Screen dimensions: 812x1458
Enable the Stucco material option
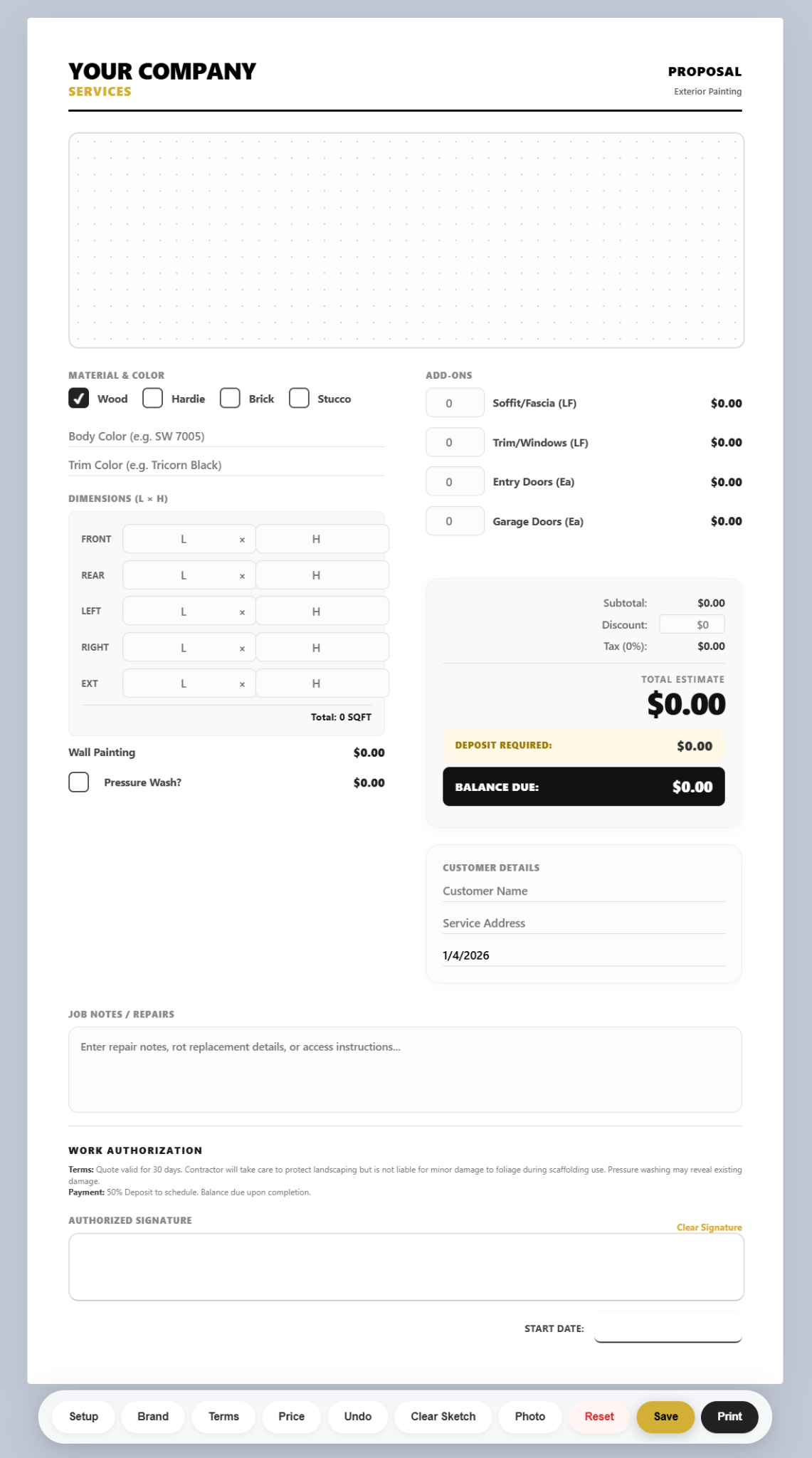(x=299, y=398)
